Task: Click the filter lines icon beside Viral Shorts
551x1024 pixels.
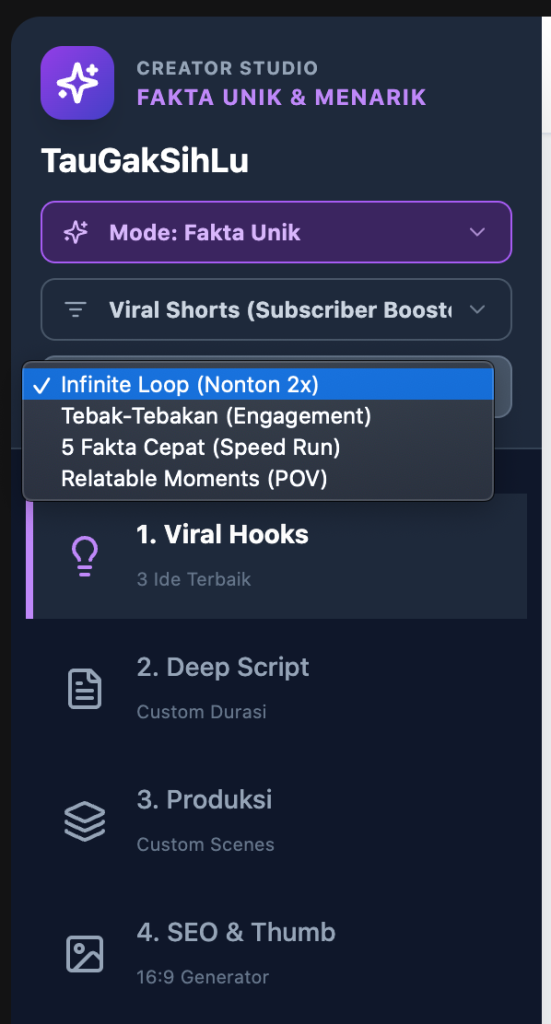Action: (x=76, y=310)
